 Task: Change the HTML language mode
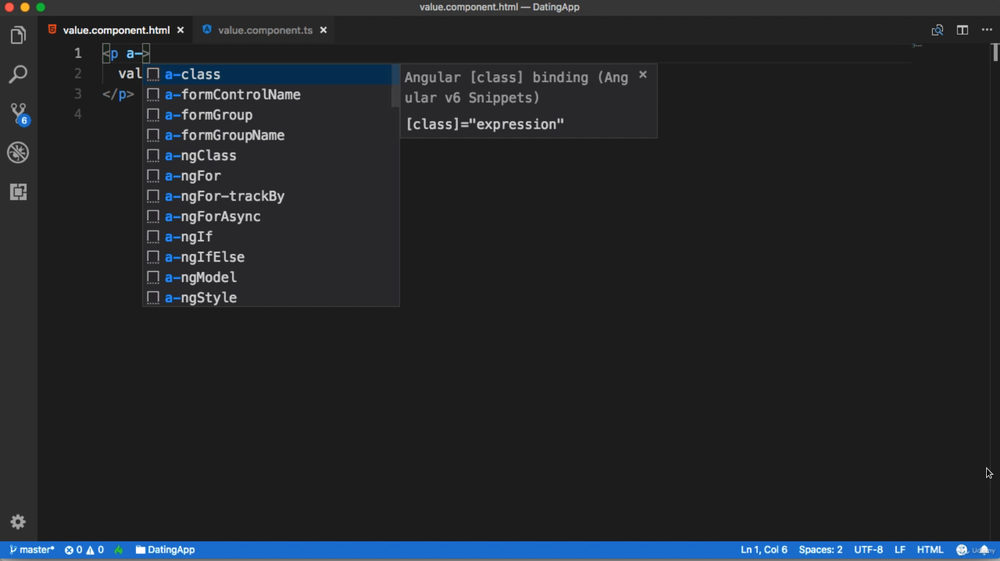point(930,550)
